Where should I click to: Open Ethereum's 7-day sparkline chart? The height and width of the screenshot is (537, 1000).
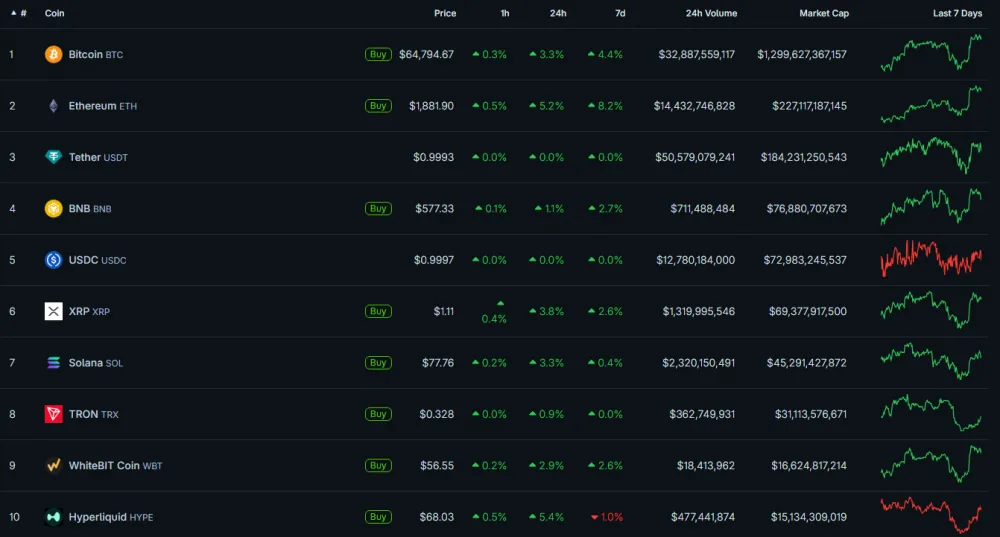click(931, 104)
